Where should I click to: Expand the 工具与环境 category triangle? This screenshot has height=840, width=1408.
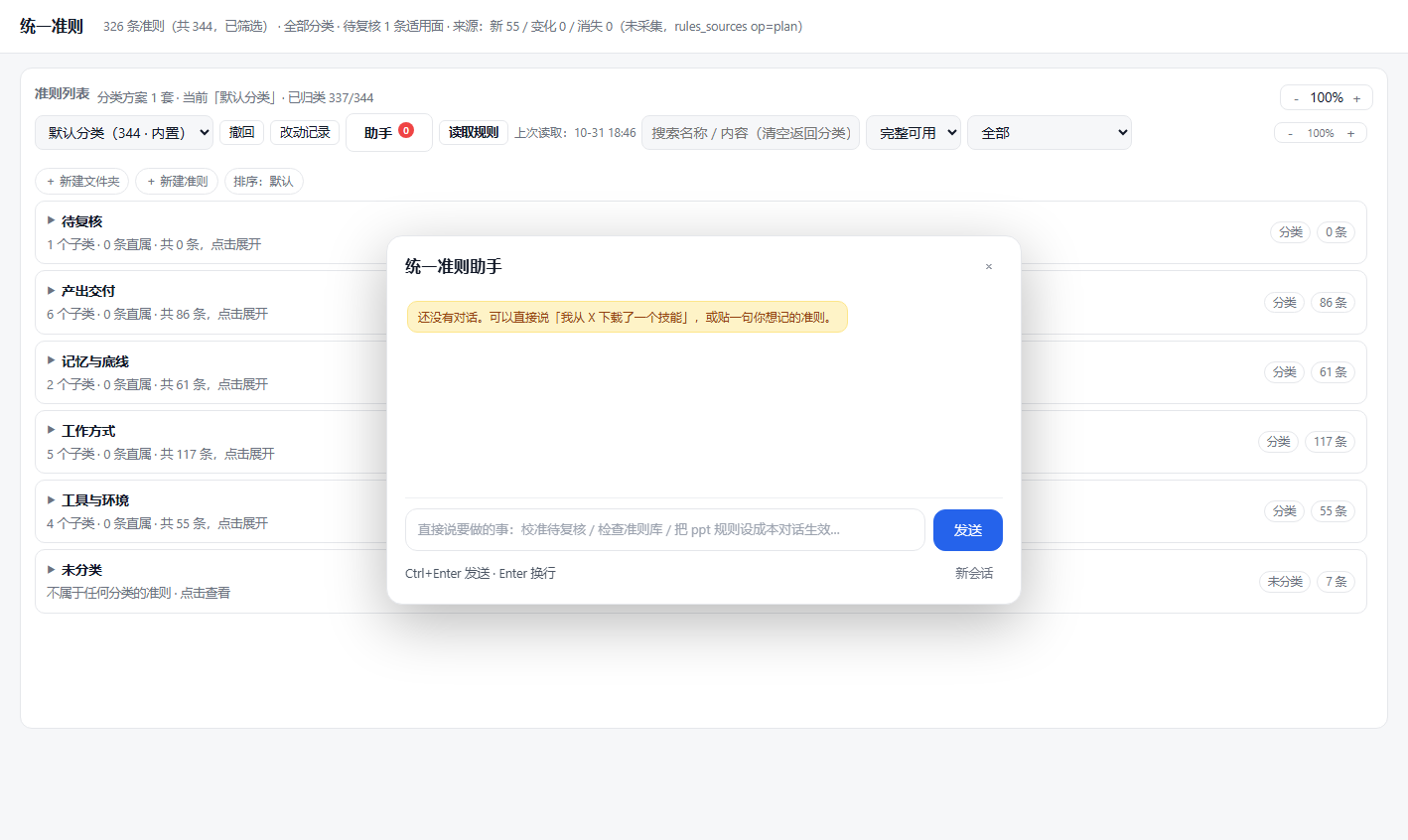tap(52, 499)
